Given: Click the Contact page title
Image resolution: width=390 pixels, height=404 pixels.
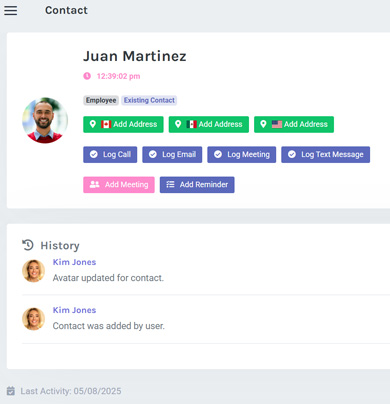Looking at the screenshot, I should [x=66, y=10].
